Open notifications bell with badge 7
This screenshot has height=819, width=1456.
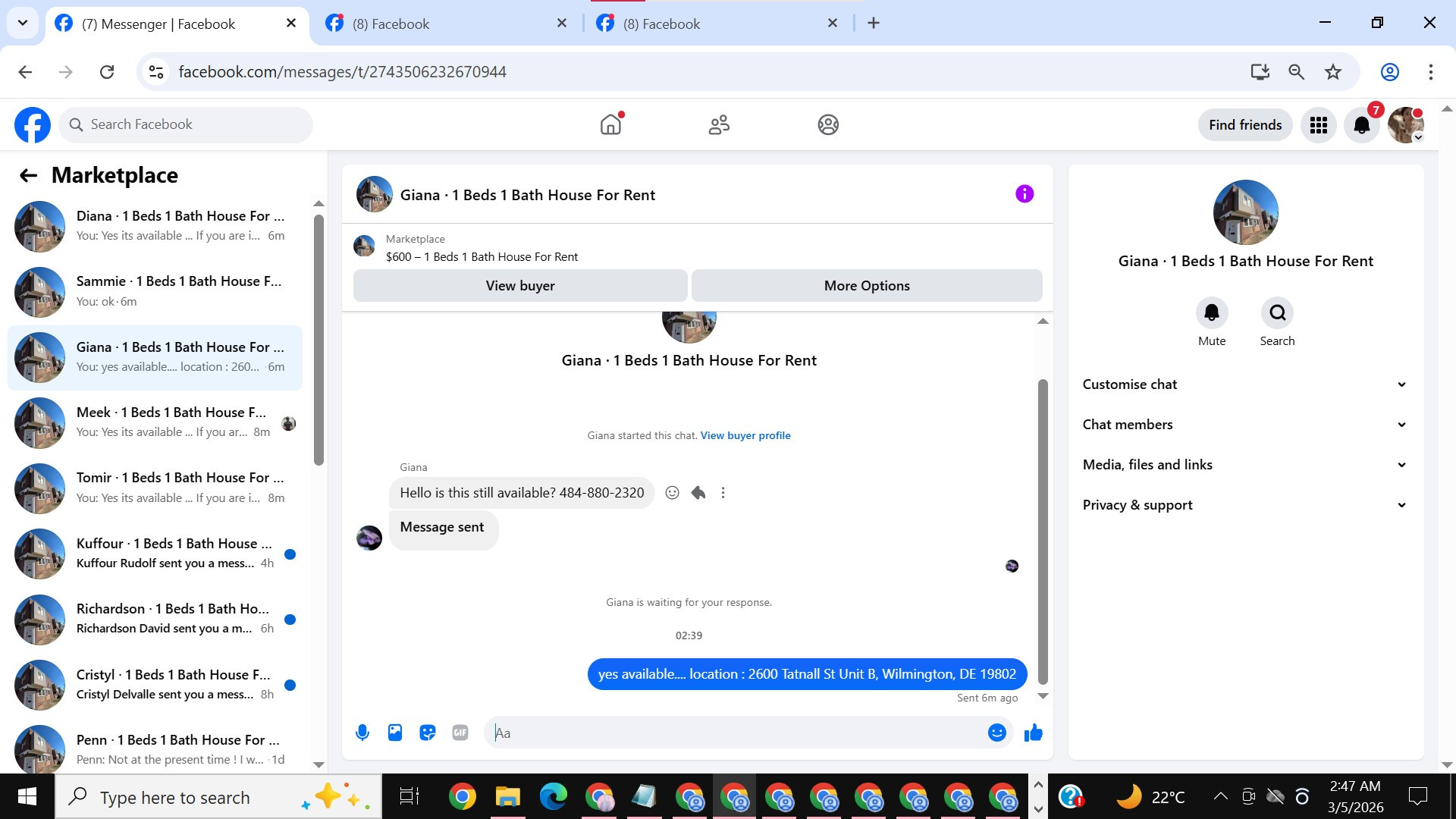(1362, 124)
